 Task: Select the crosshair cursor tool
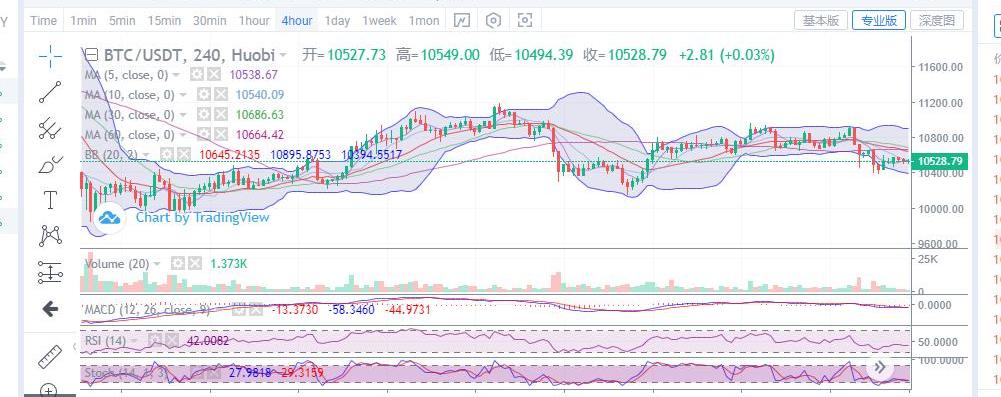click(x=50, y=57)
